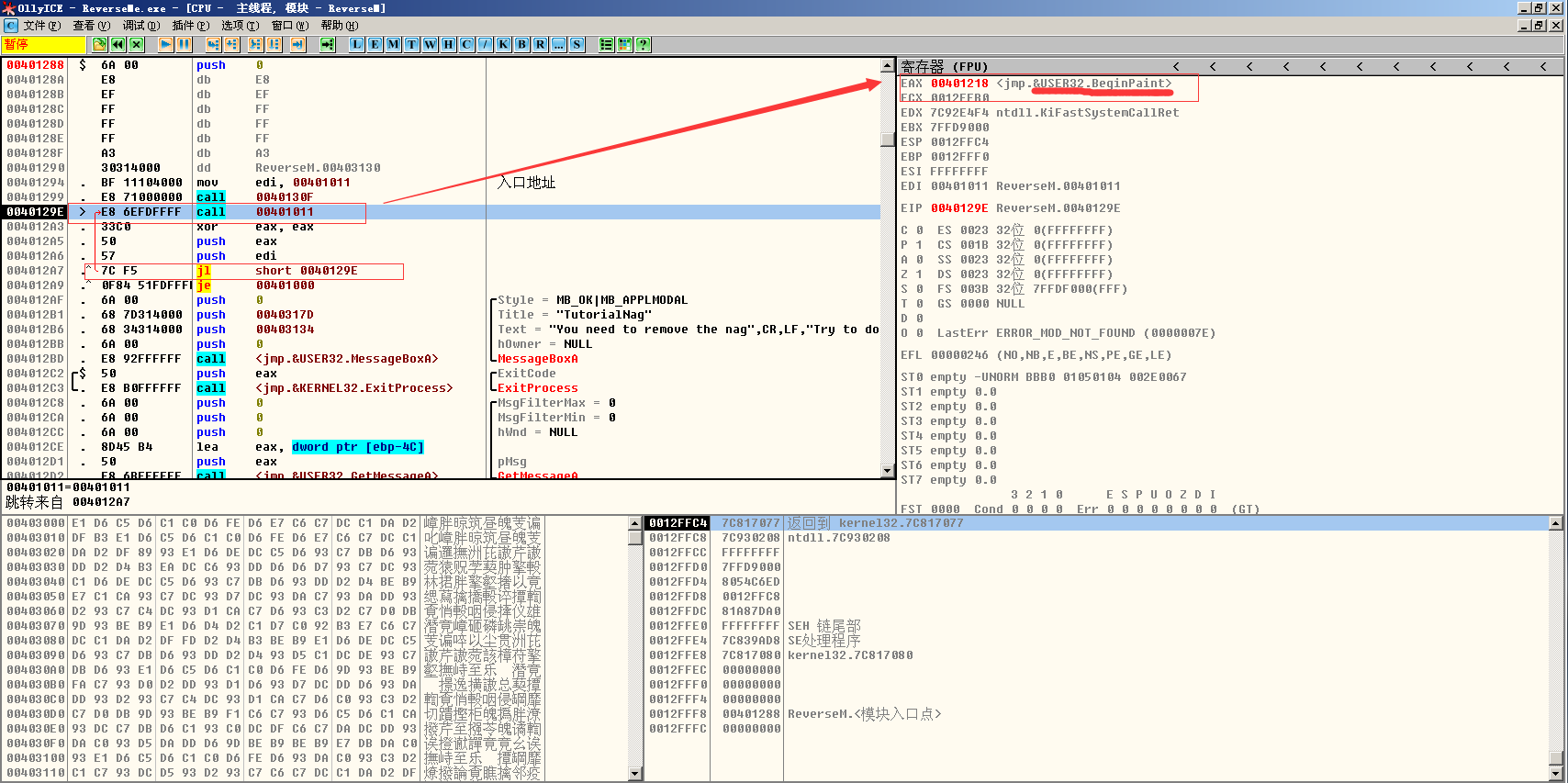1568x783 pixels.
Task: Toggle the S flag value in registers
Action: point(920,289)
